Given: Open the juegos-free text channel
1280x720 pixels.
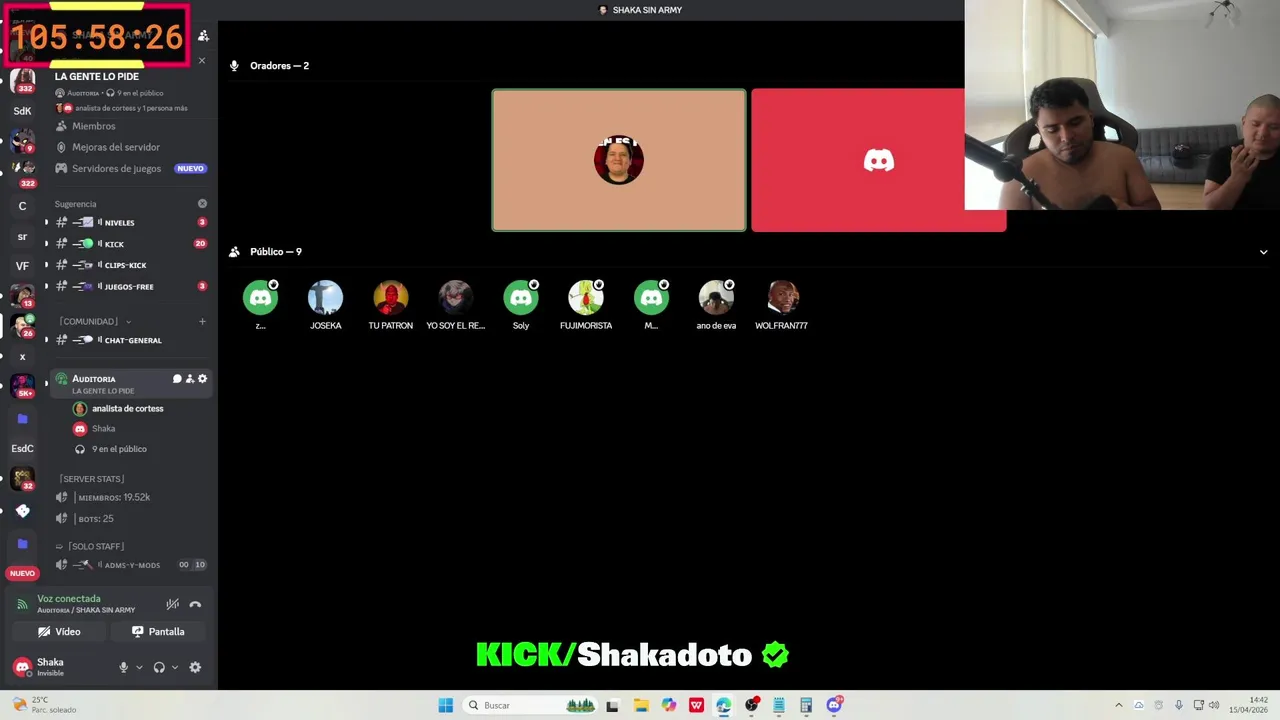Looking at the screenshot, I should (x=132, y=286).
